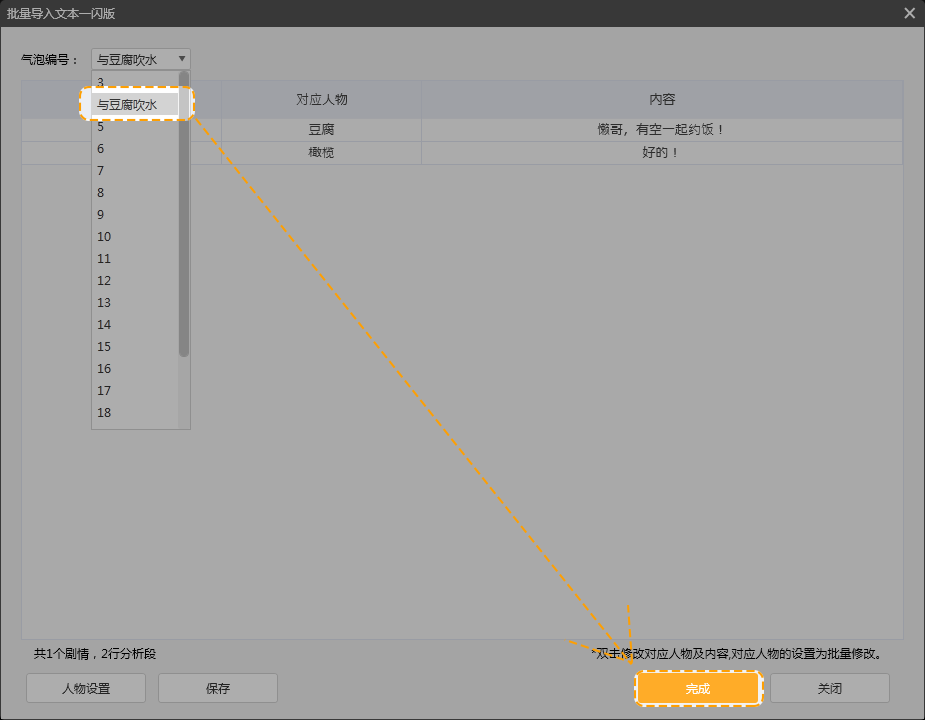Select 与豆腐吹水 in the dropdown list

point(135,104)
